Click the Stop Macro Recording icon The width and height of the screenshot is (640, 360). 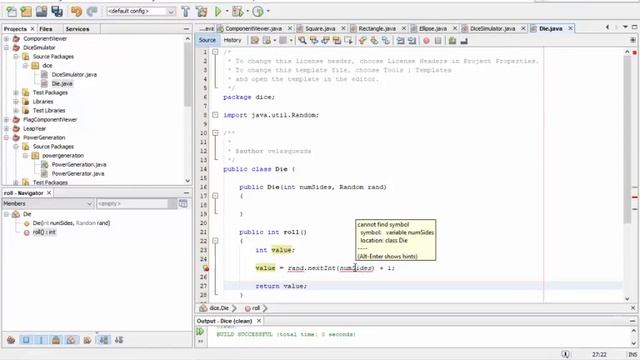pos(438,40)
